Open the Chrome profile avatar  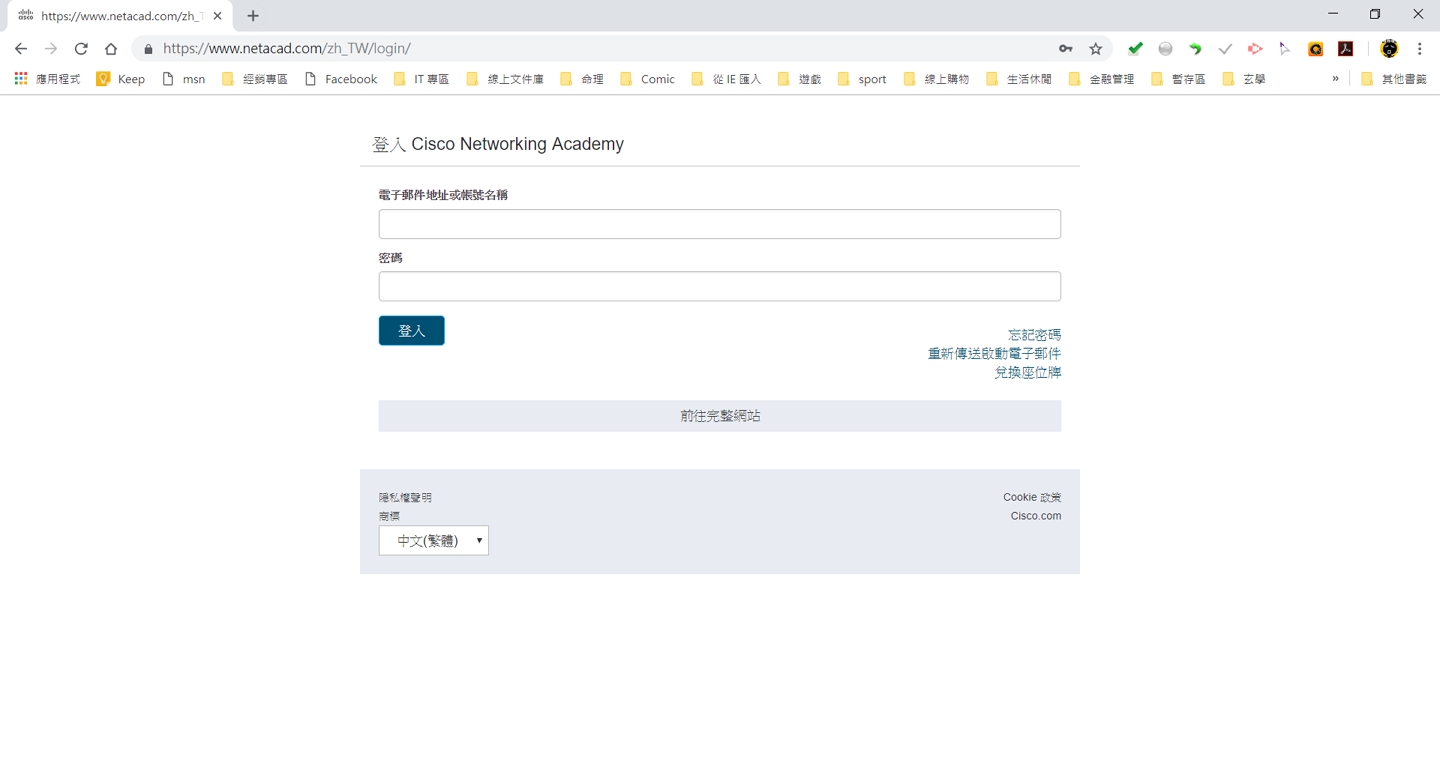tap(1389, 48)
